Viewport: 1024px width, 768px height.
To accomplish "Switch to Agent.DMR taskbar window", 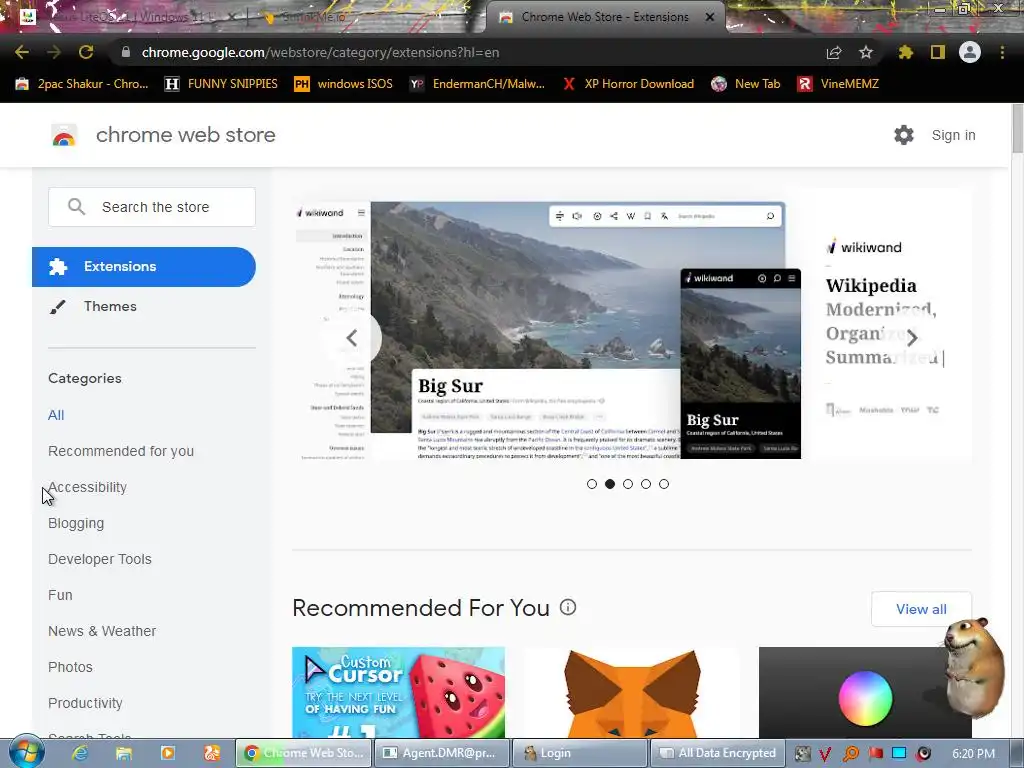I will [441, 753].
